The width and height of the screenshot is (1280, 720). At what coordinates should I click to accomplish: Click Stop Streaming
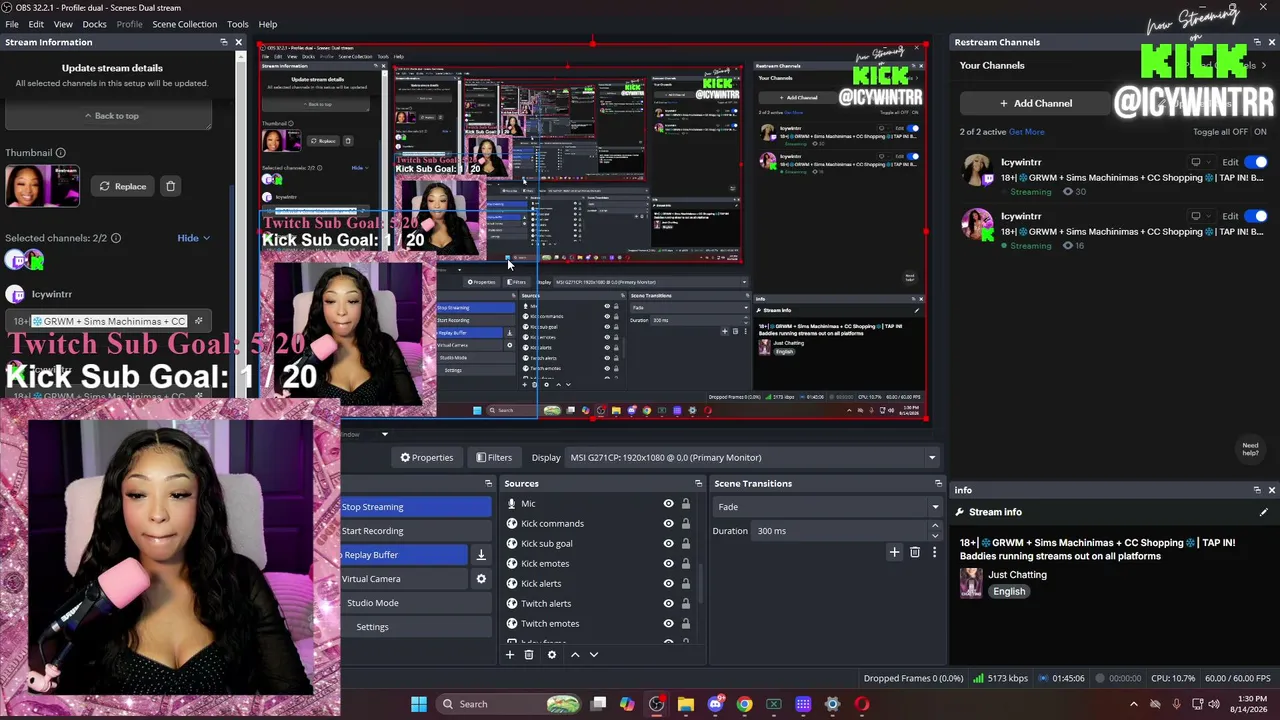[x=416, y=507]
